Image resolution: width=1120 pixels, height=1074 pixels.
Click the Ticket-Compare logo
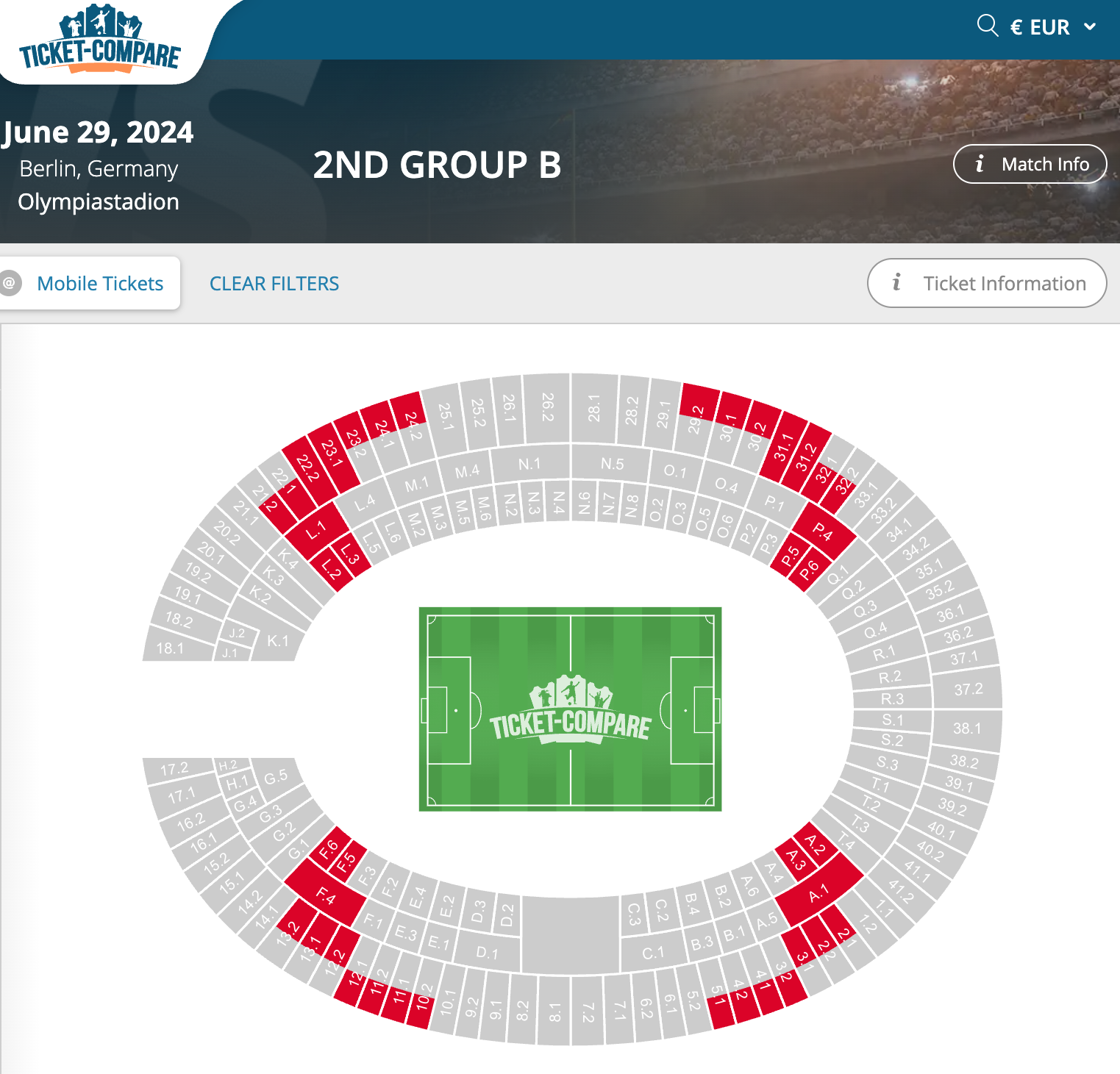coord(100,40)
